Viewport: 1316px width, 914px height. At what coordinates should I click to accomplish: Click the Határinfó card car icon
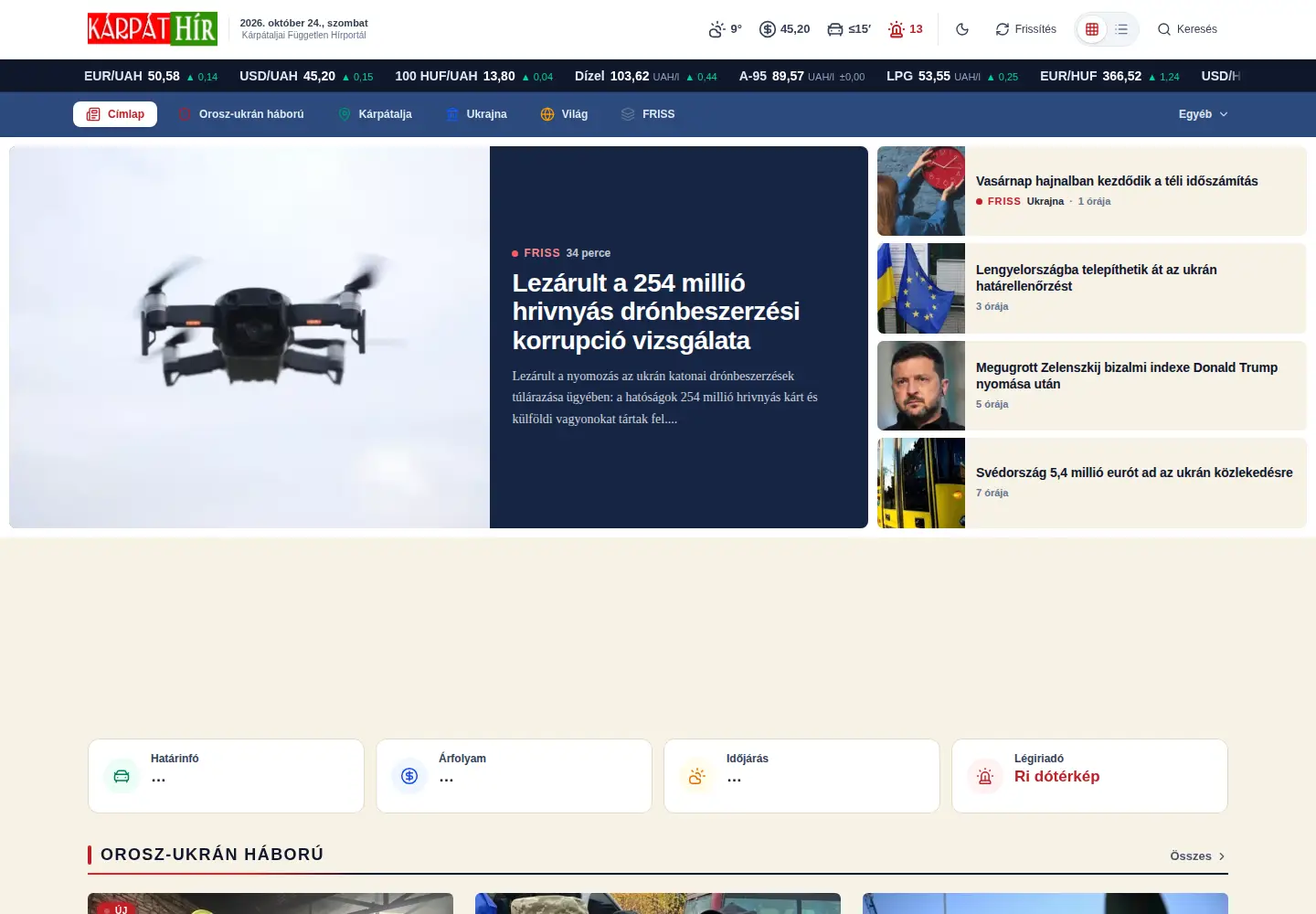point(122,776)
